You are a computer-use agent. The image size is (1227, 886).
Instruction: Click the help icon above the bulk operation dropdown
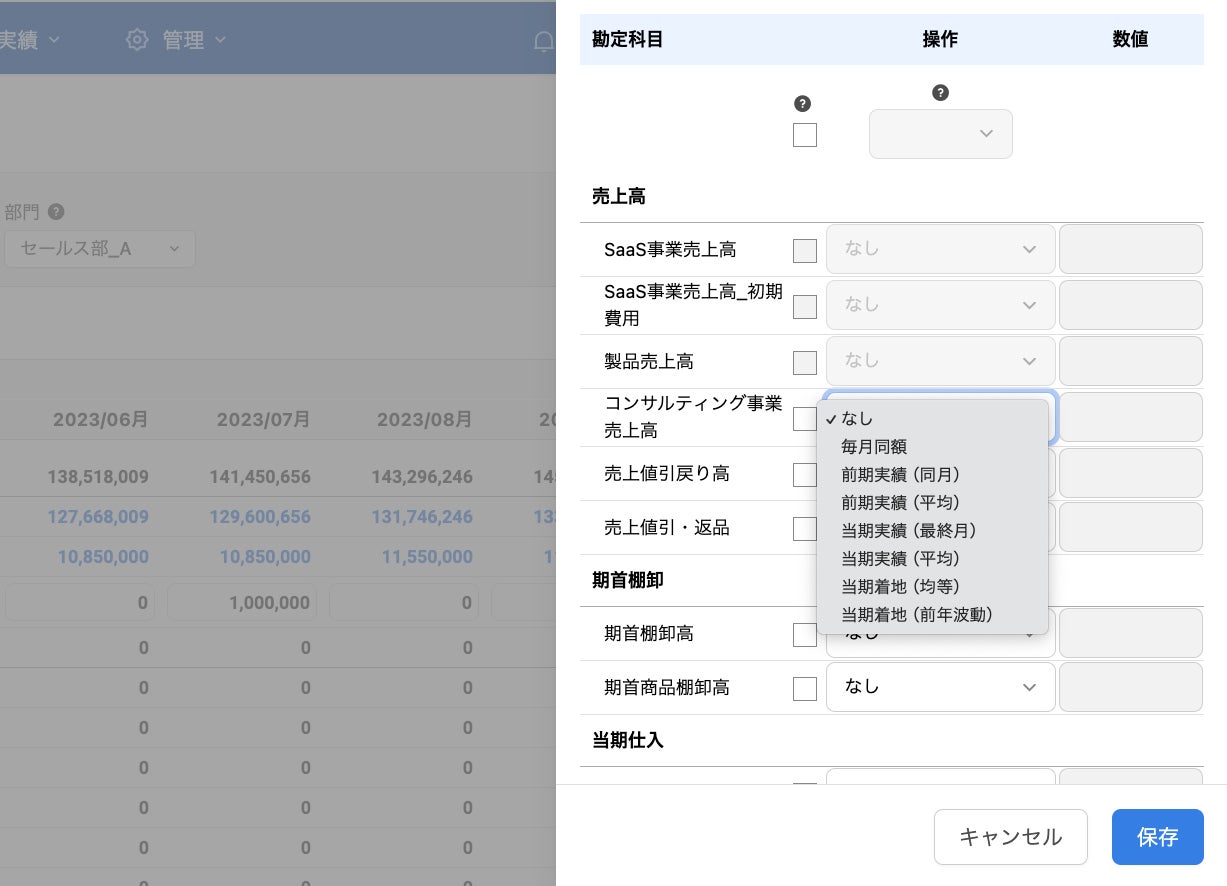click(x=940, y=93)
